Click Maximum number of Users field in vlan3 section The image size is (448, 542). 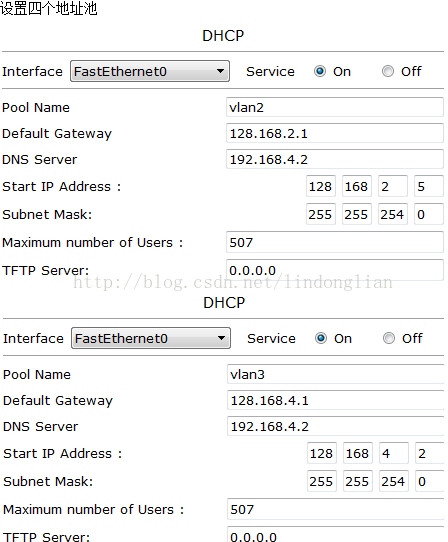[336, 509]
